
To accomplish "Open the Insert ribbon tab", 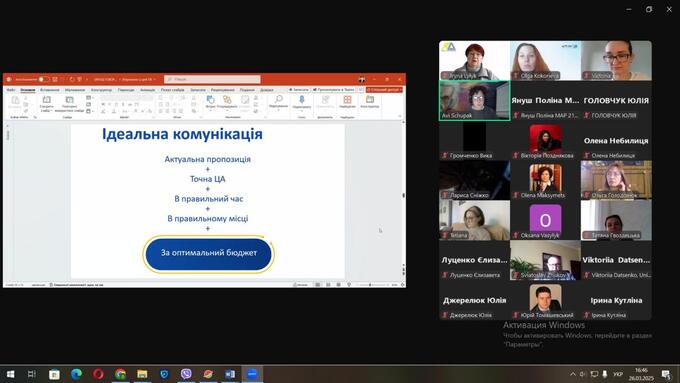I will (49, 90).
